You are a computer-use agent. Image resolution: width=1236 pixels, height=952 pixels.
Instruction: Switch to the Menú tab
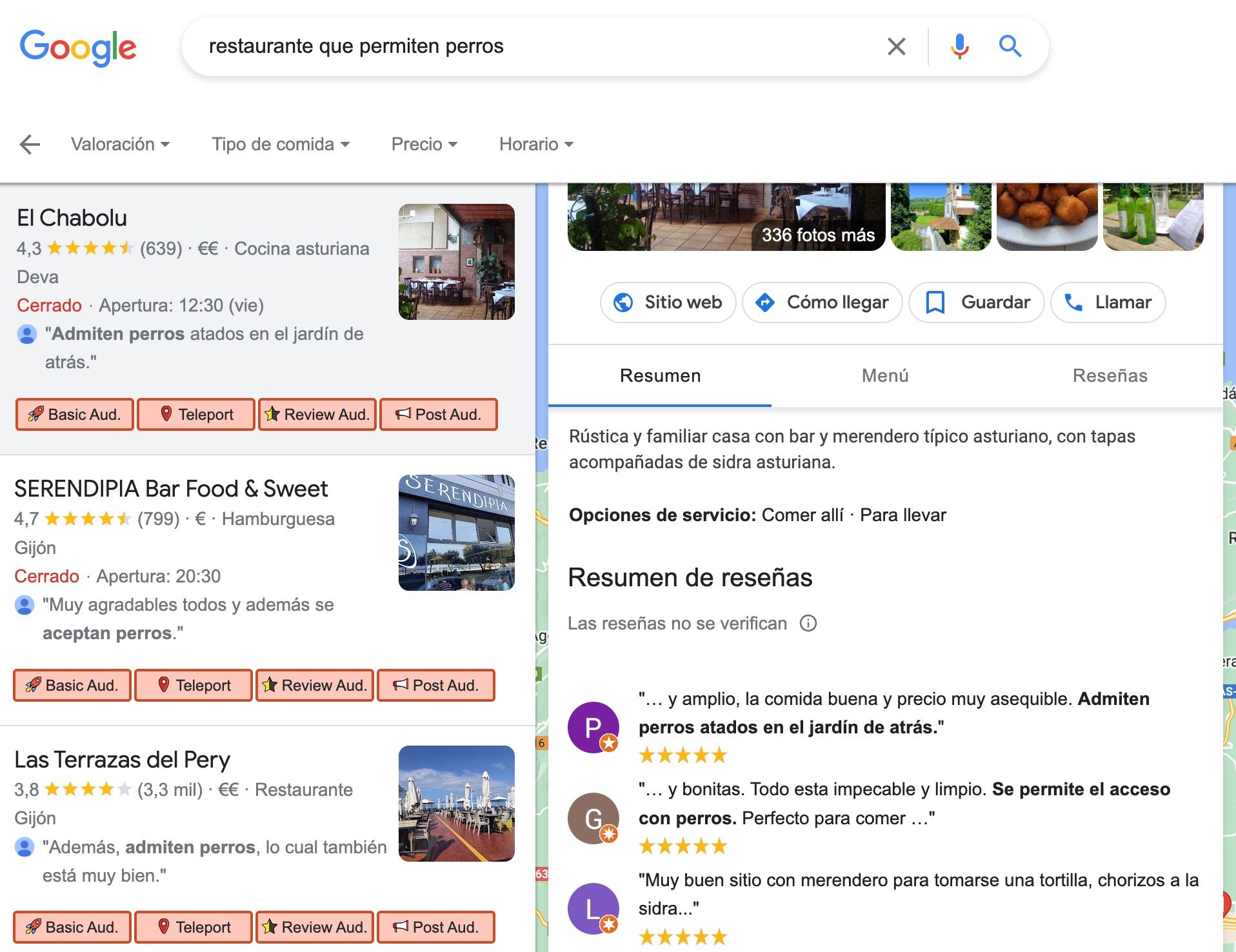click(884, 376)
